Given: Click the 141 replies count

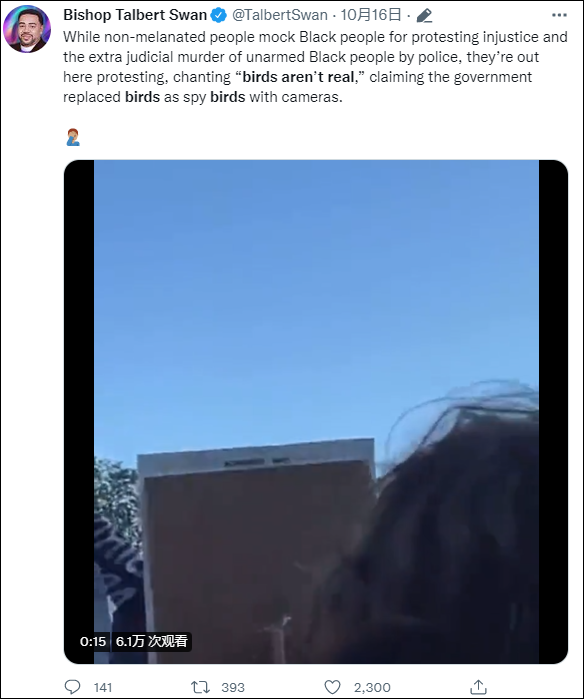Looking at the screenshot, I should 103,687.
